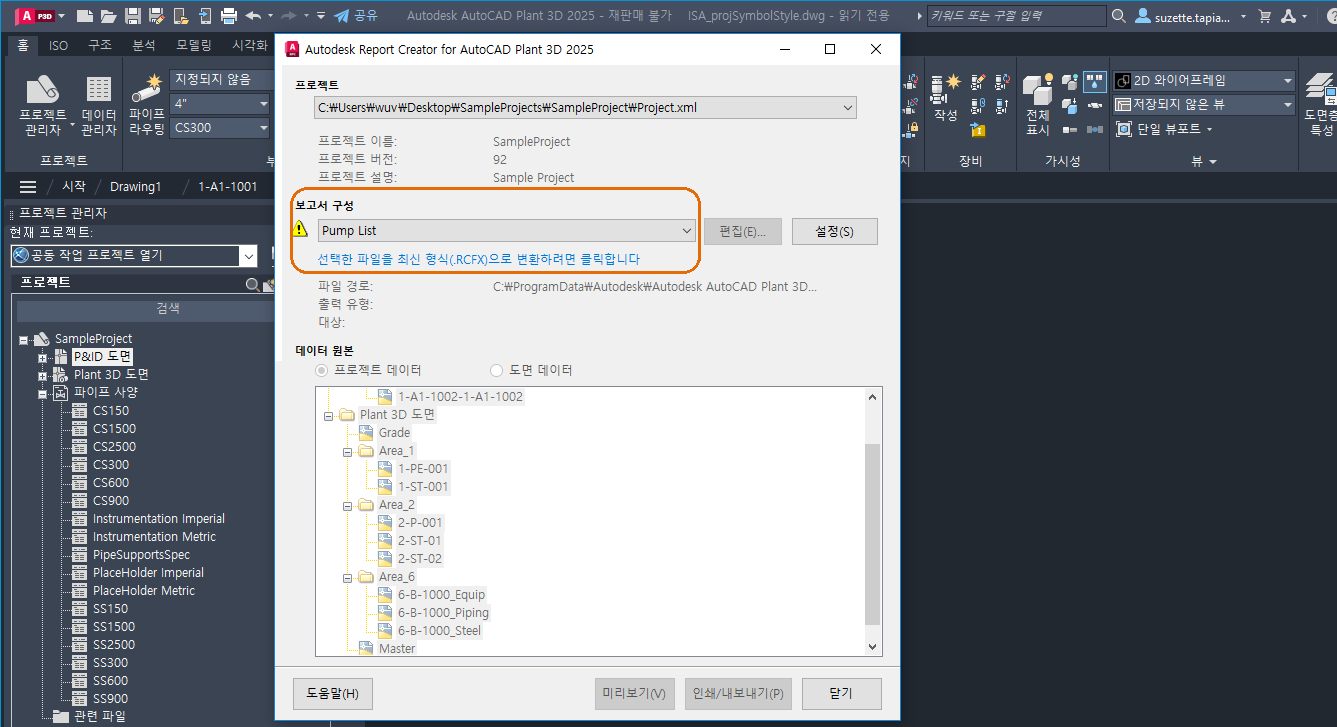Screen dimensions: 1337x727
Task: Click the Undo arrow icon
Action: 253,16
